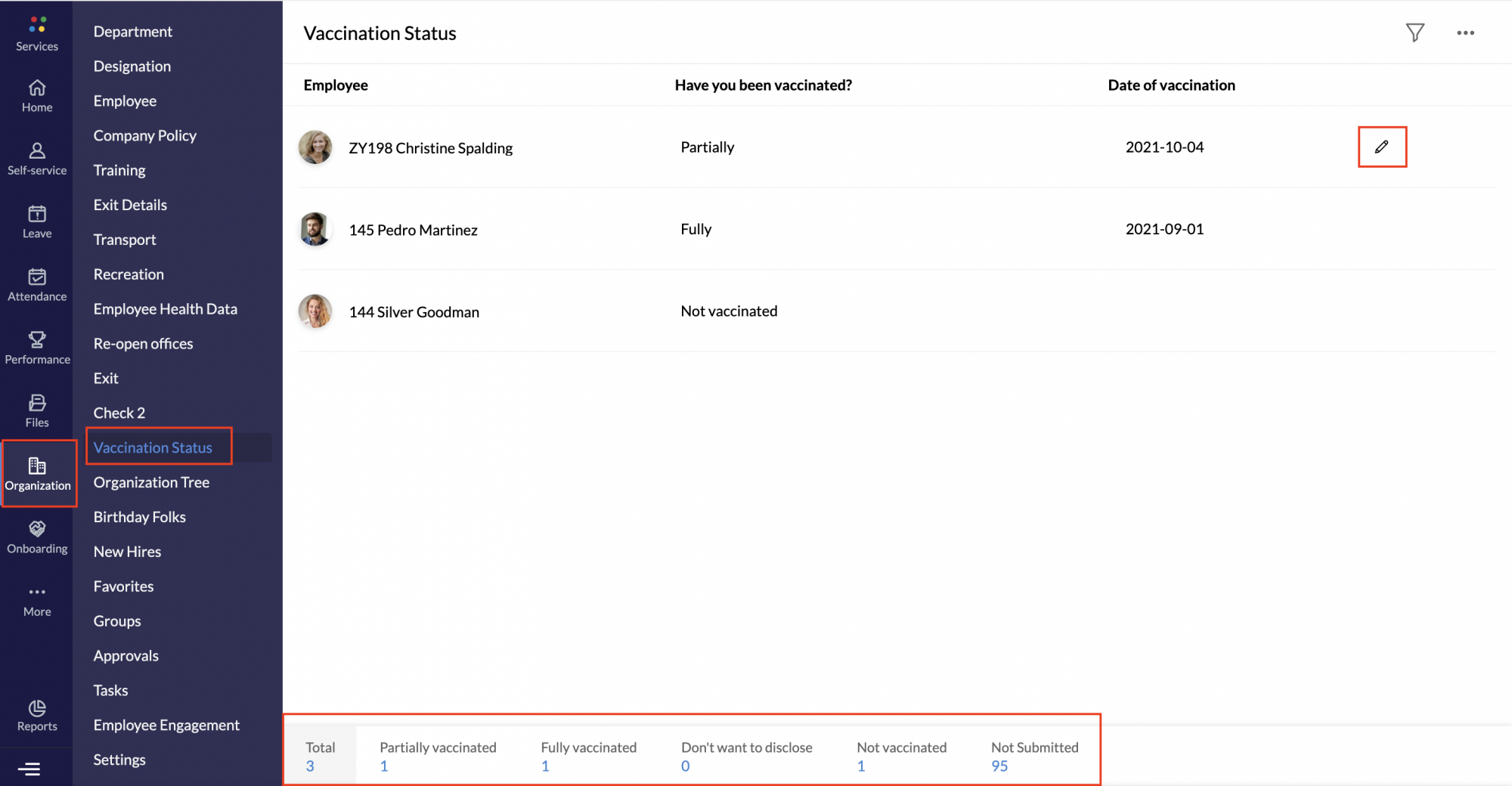This screenshot has width=1512, height=786.
Task: Click the Not Submitted count of 95
Action: (998, 766)
